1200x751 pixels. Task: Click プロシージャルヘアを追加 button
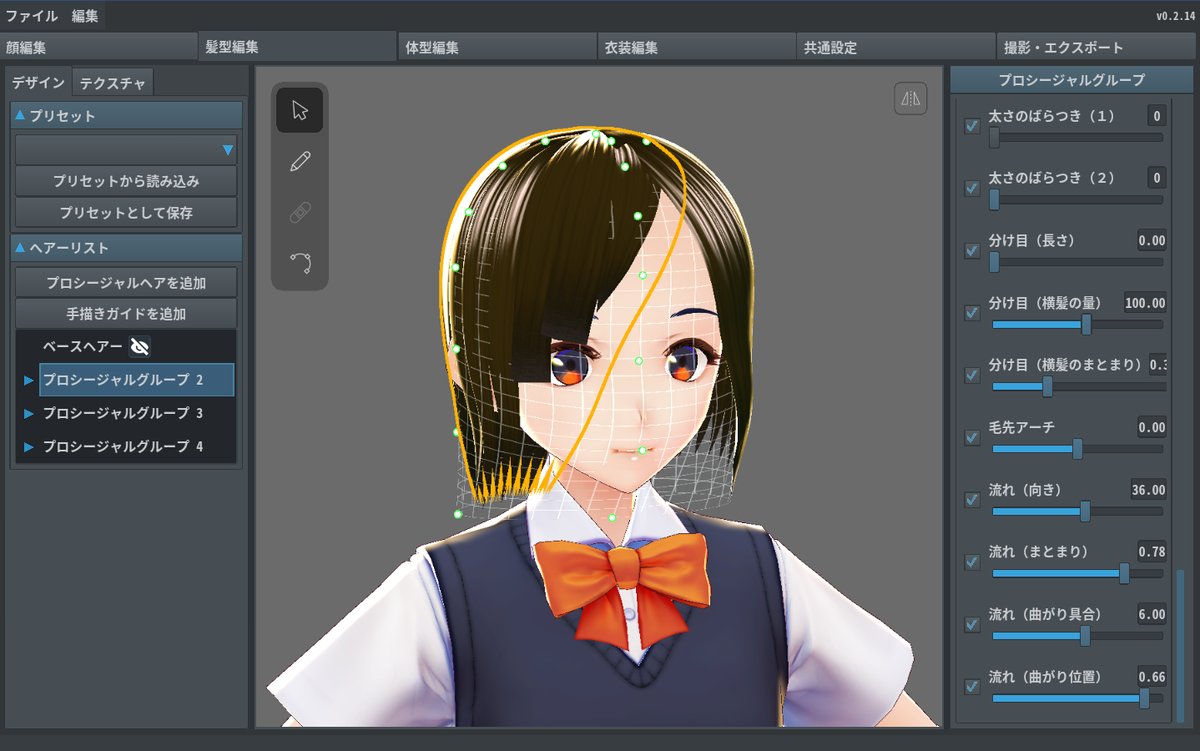click(x=126, y=283)
